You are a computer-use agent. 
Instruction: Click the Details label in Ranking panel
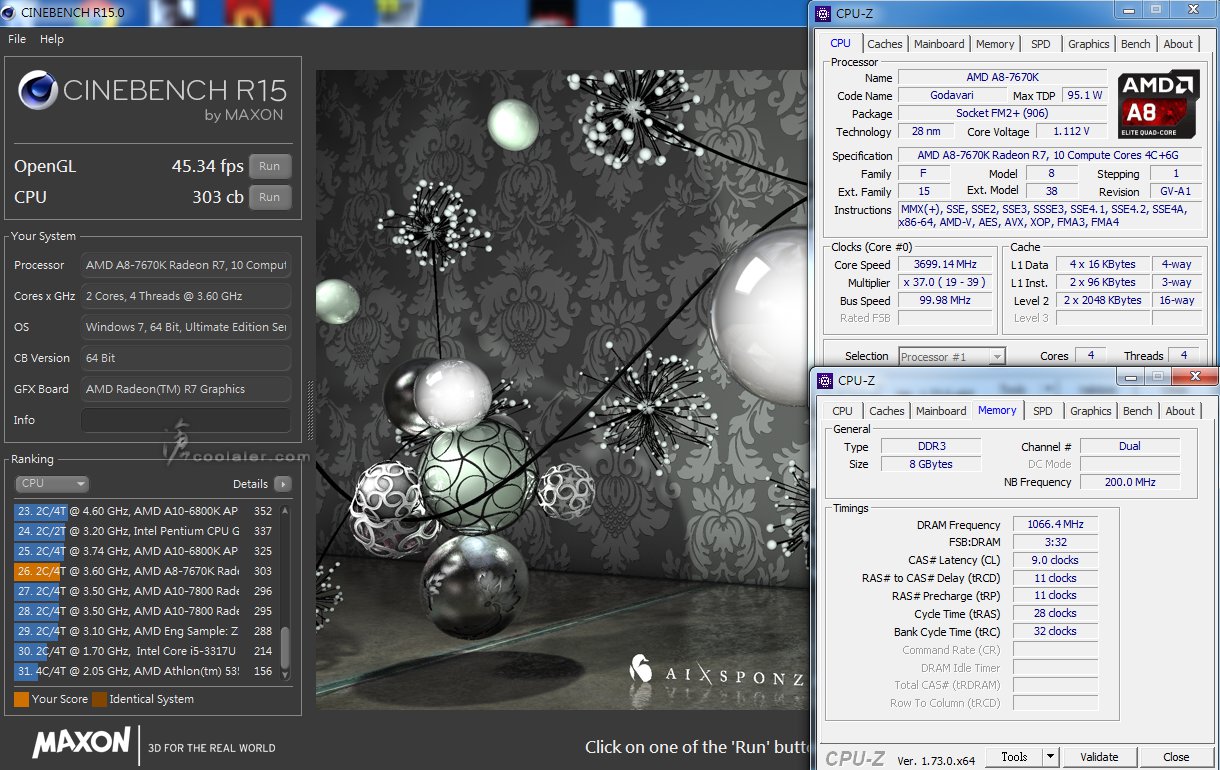[250, 484]
